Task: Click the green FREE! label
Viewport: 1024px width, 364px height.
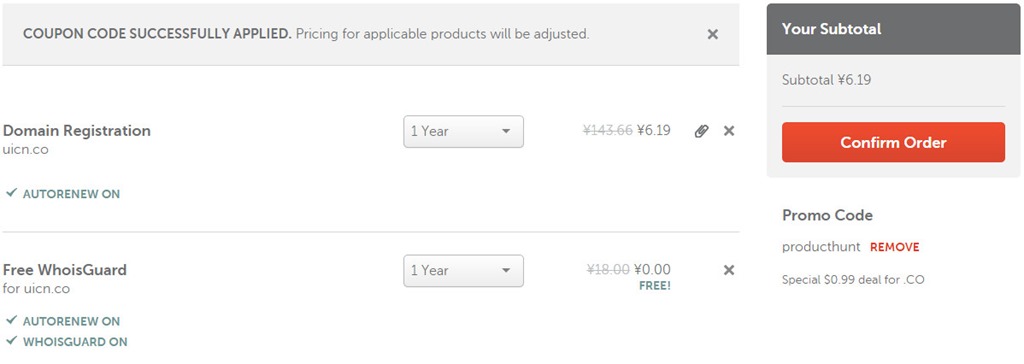Action: 654,286
